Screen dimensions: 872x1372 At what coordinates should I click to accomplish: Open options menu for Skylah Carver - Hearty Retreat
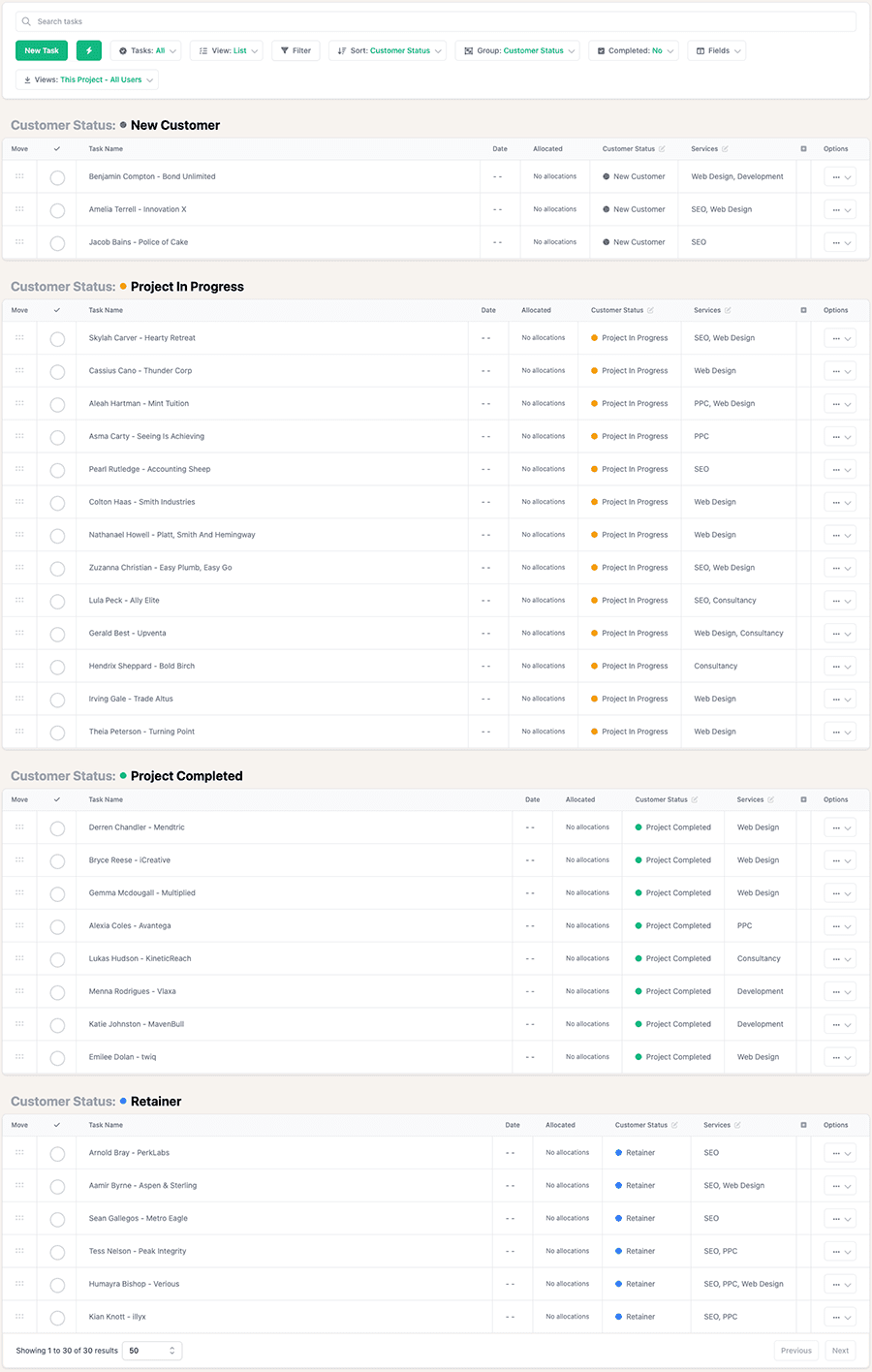[x=839, y=339]
